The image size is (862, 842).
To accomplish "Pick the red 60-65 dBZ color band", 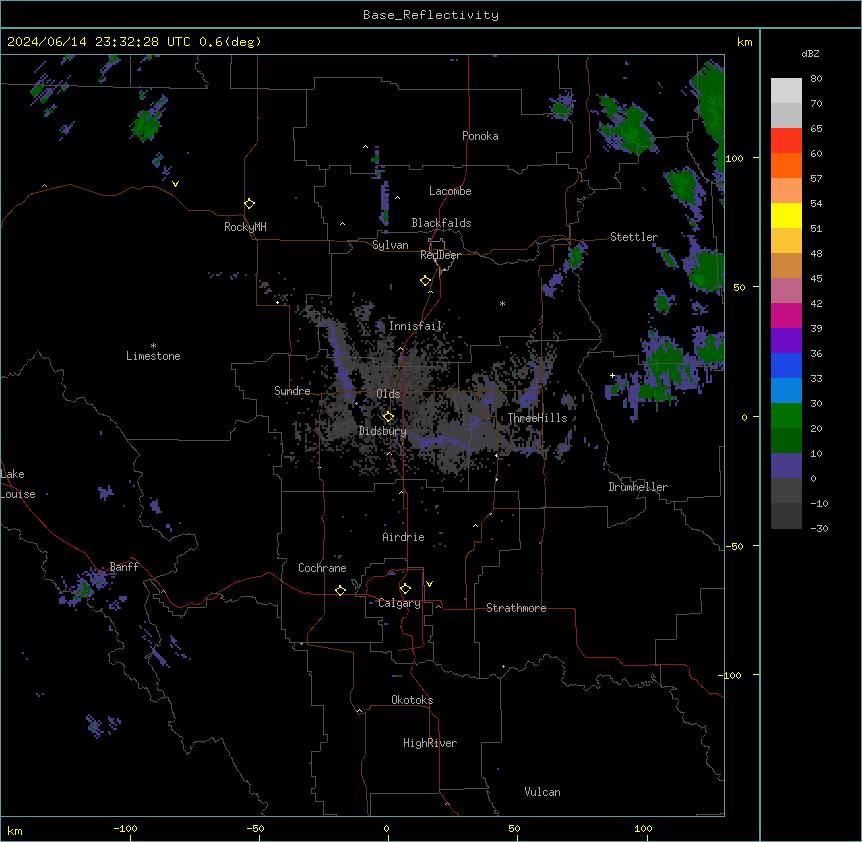I will (x=786, y=141).
